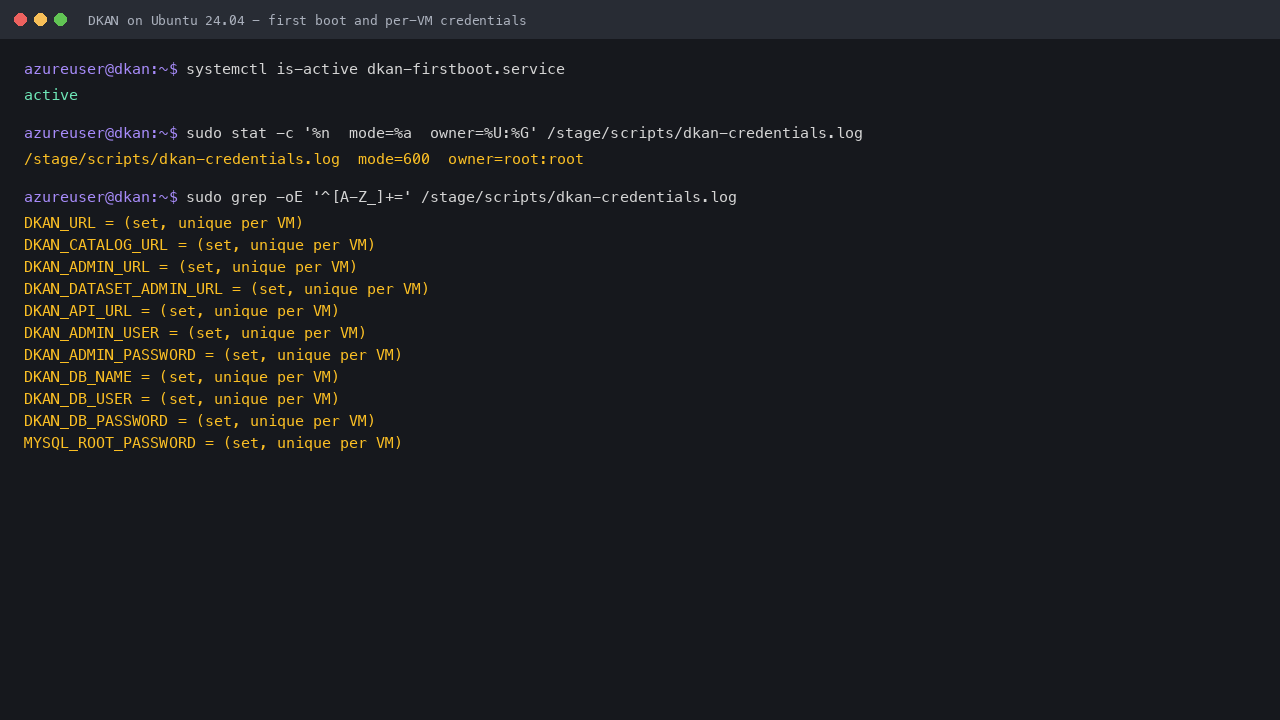
Task: Click the sudo grep -oE command line
Action: pyautogui.click(x=461, y=197)
